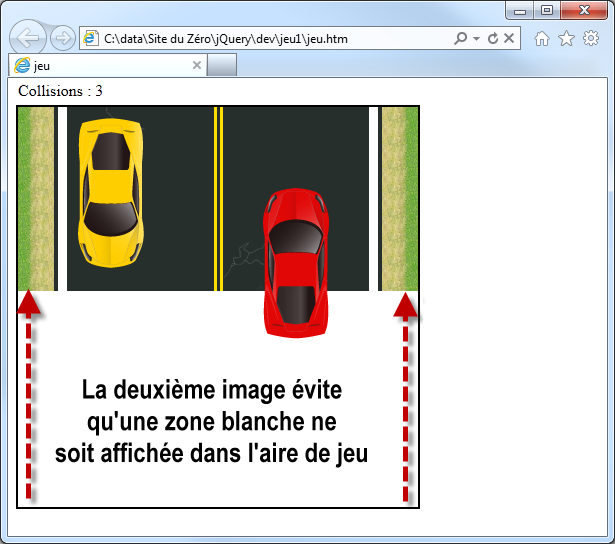This screenshot has height=544, width=615.
Task: Click the search magnifier icon
Action: point(461,38)
